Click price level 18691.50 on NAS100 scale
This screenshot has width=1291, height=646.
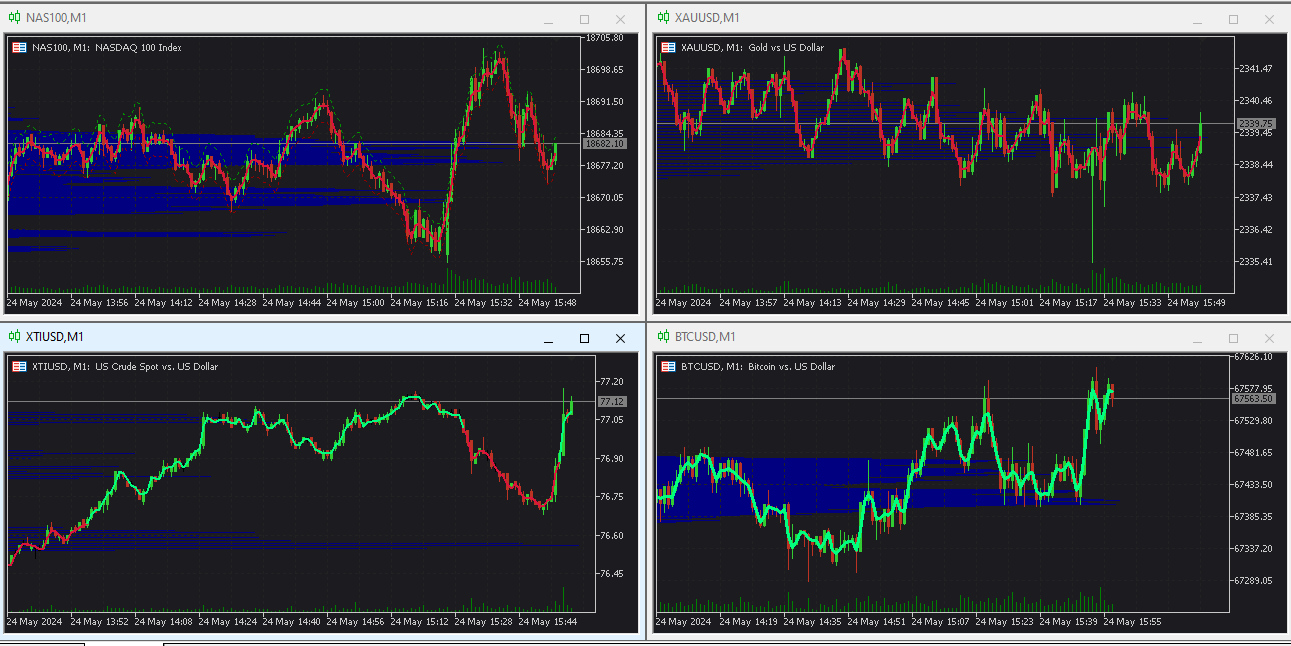[x=606, y=102]
